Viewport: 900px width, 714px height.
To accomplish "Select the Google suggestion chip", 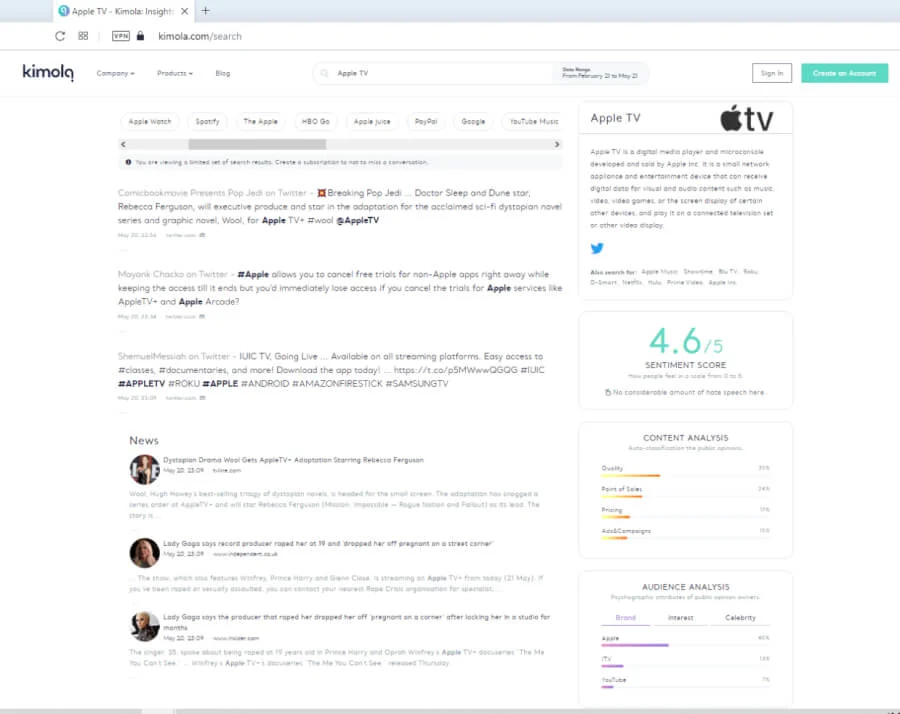I will coord(474,122).
